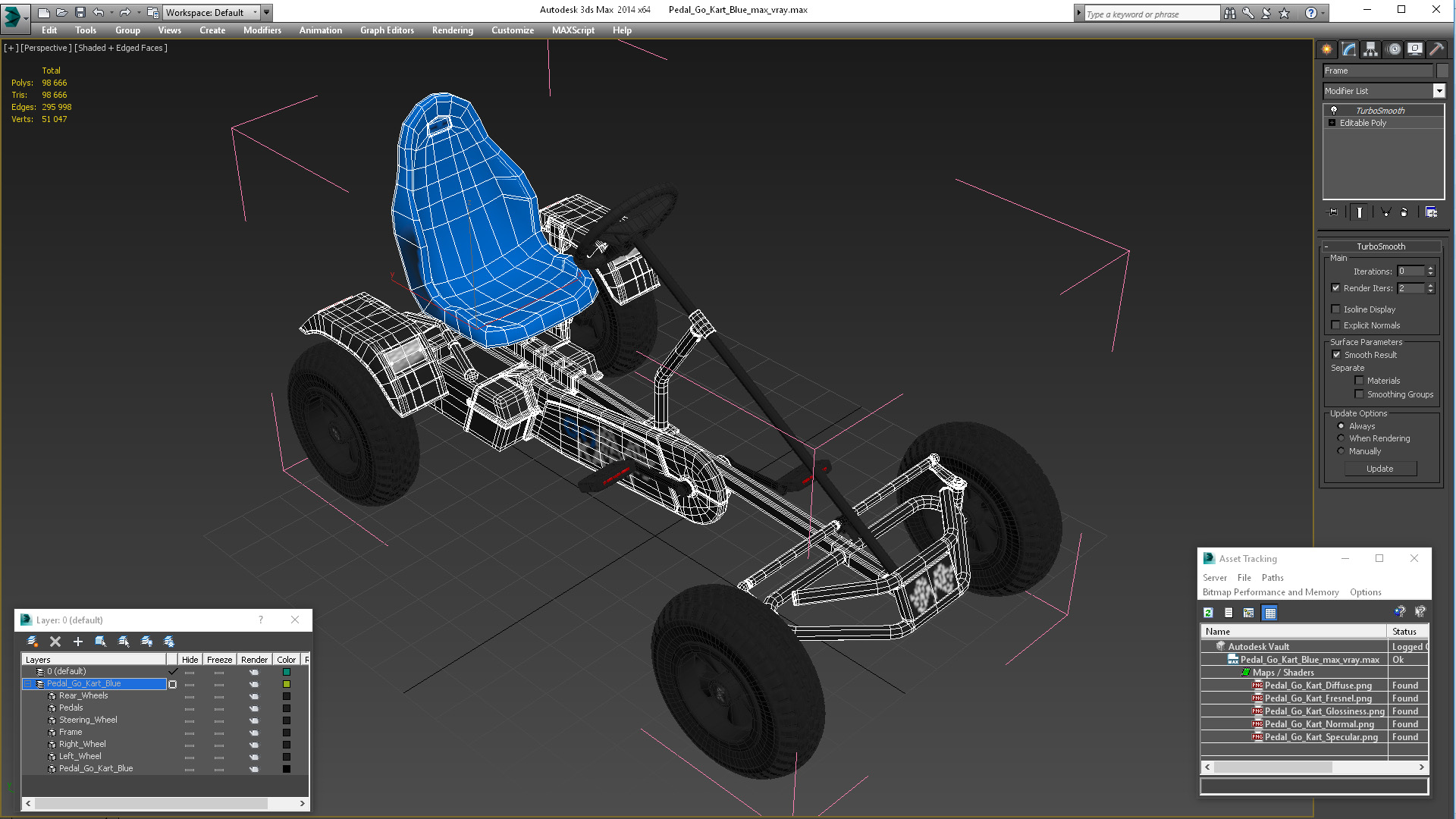The height and width of the screenshot is (819, 1456).
Task: Remove modifier from stack trash icon
Action: (x=1404, y=212)
